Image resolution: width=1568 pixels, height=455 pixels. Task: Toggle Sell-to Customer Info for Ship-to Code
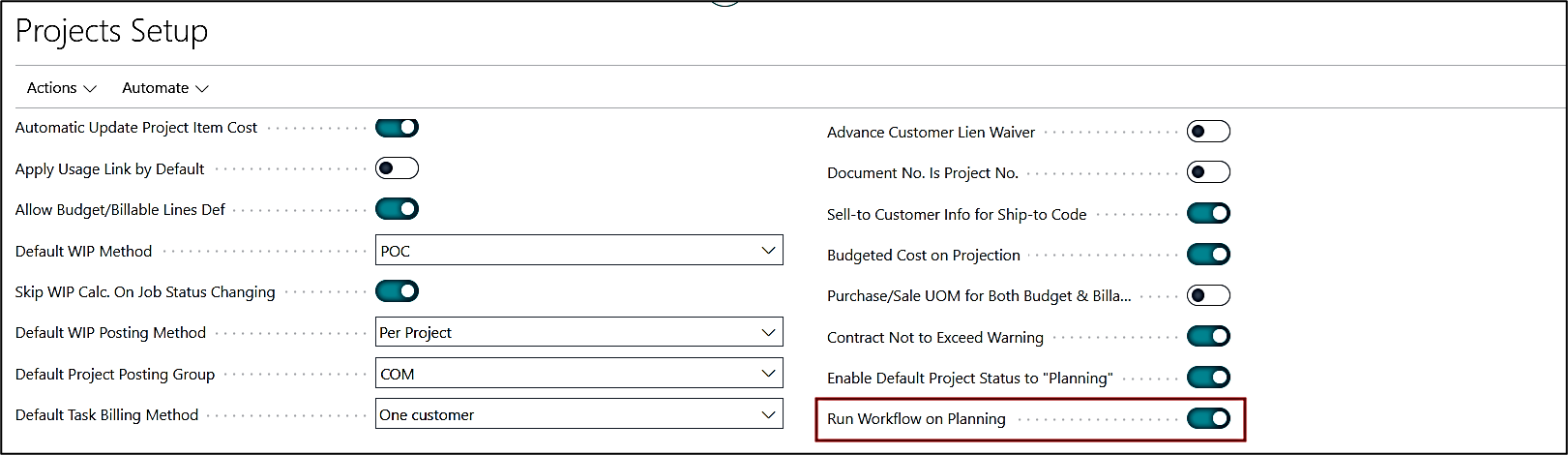pos(1208,214)
